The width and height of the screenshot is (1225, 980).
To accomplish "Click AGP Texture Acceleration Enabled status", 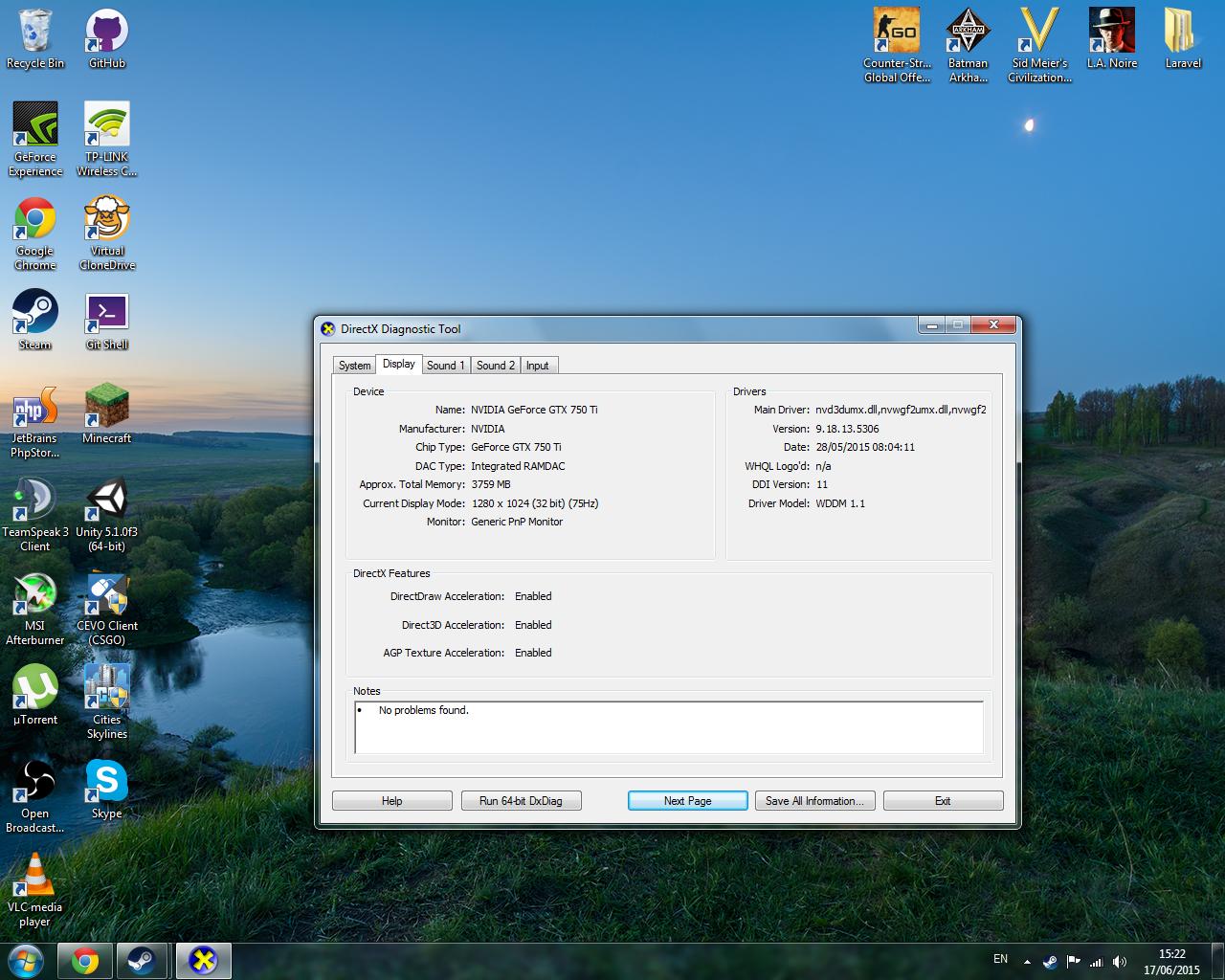I will pos(533,653).
